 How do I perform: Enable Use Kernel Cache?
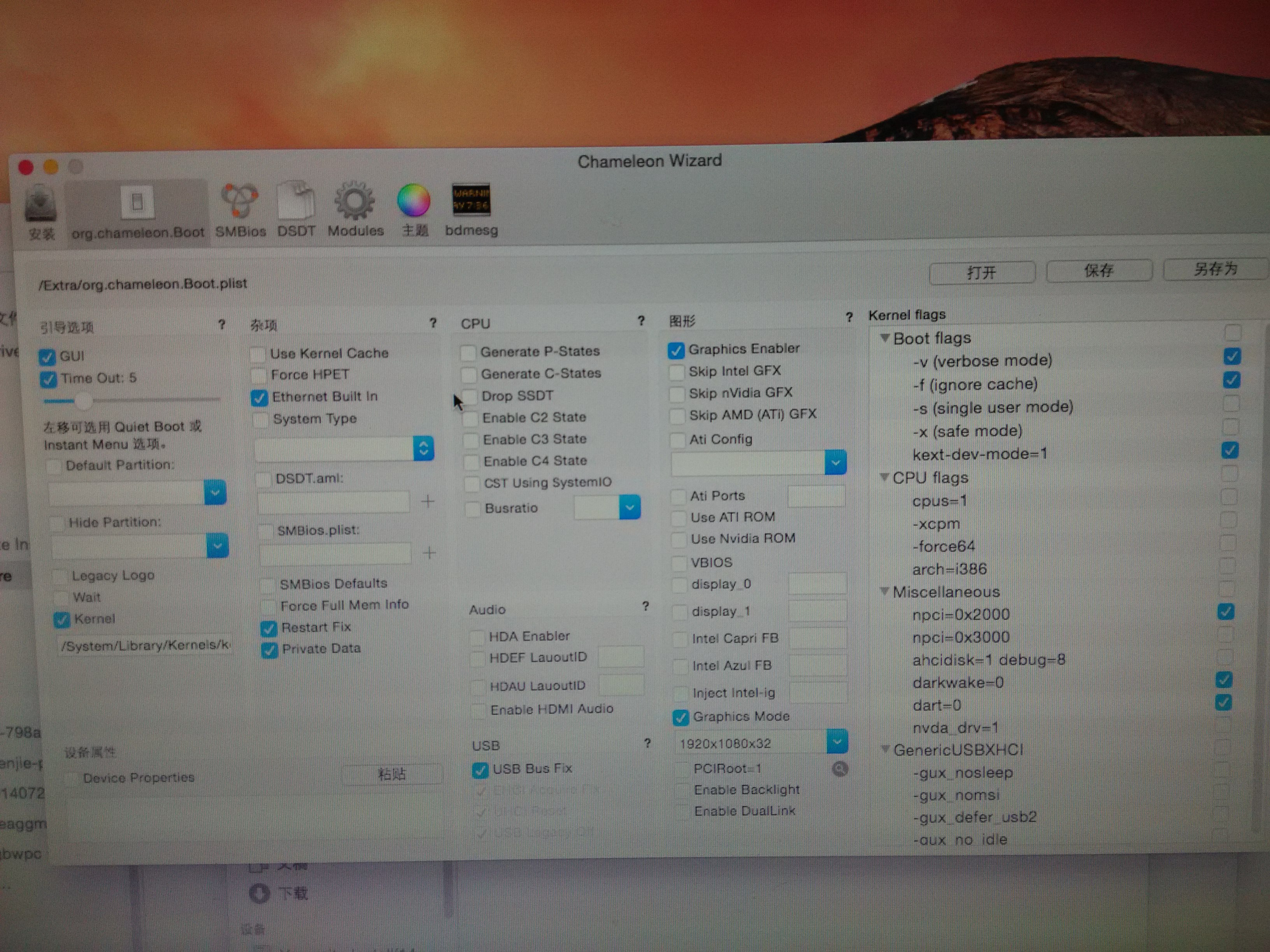pyautogui.click(x=258, y=353)
